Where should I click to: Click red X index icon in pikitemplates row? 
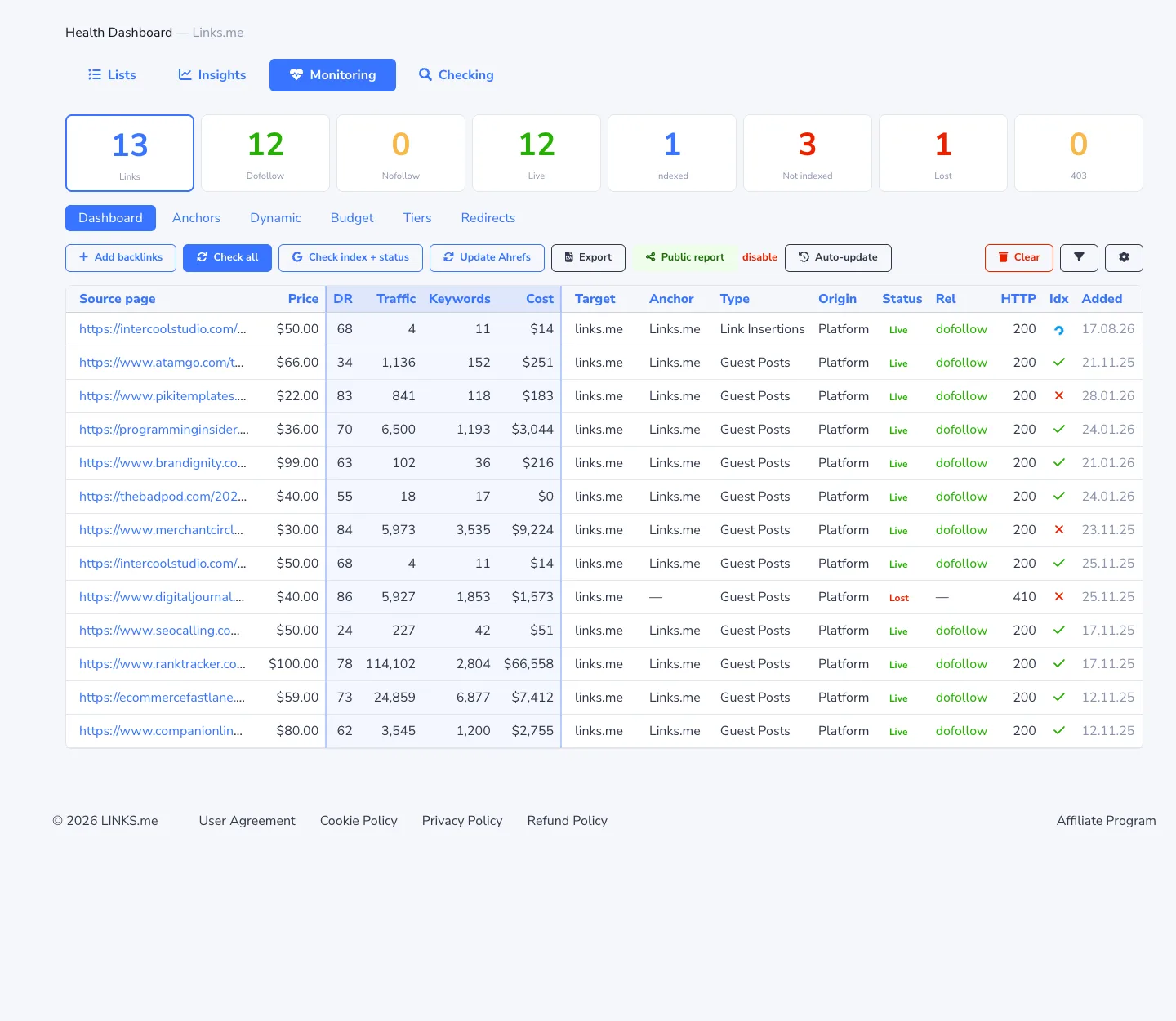tap(1058, 395)
